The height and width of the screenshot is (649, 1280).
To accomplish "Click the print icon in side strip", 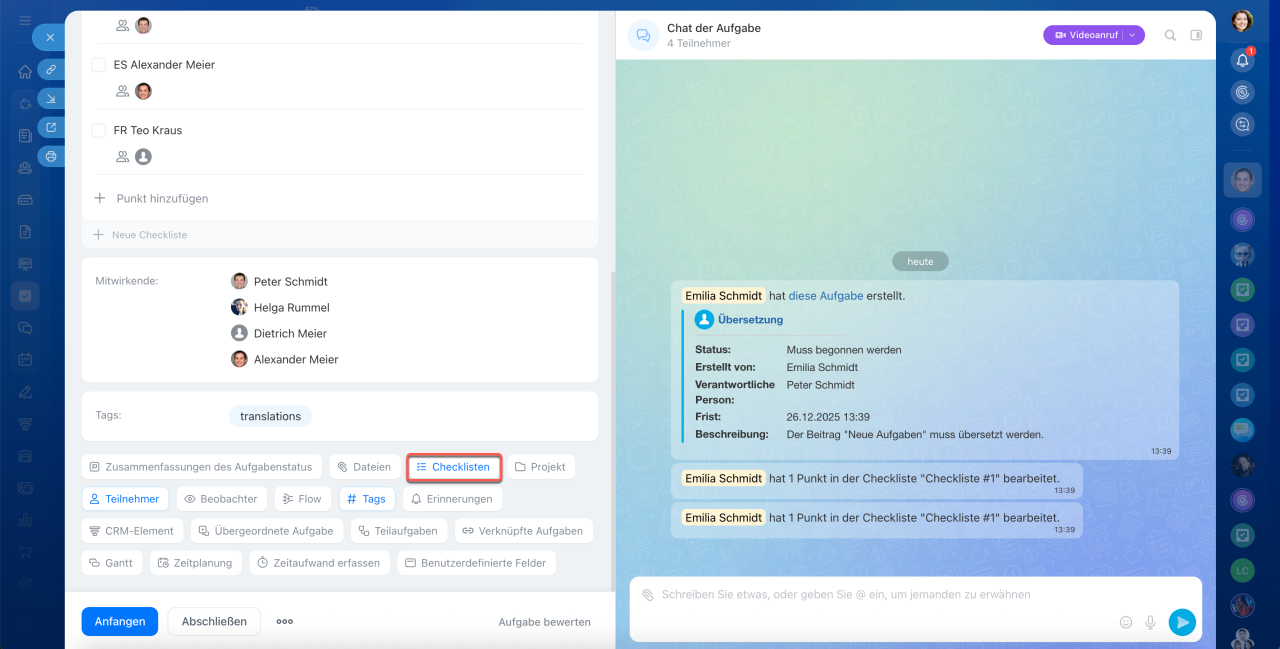I will [51, 156].
